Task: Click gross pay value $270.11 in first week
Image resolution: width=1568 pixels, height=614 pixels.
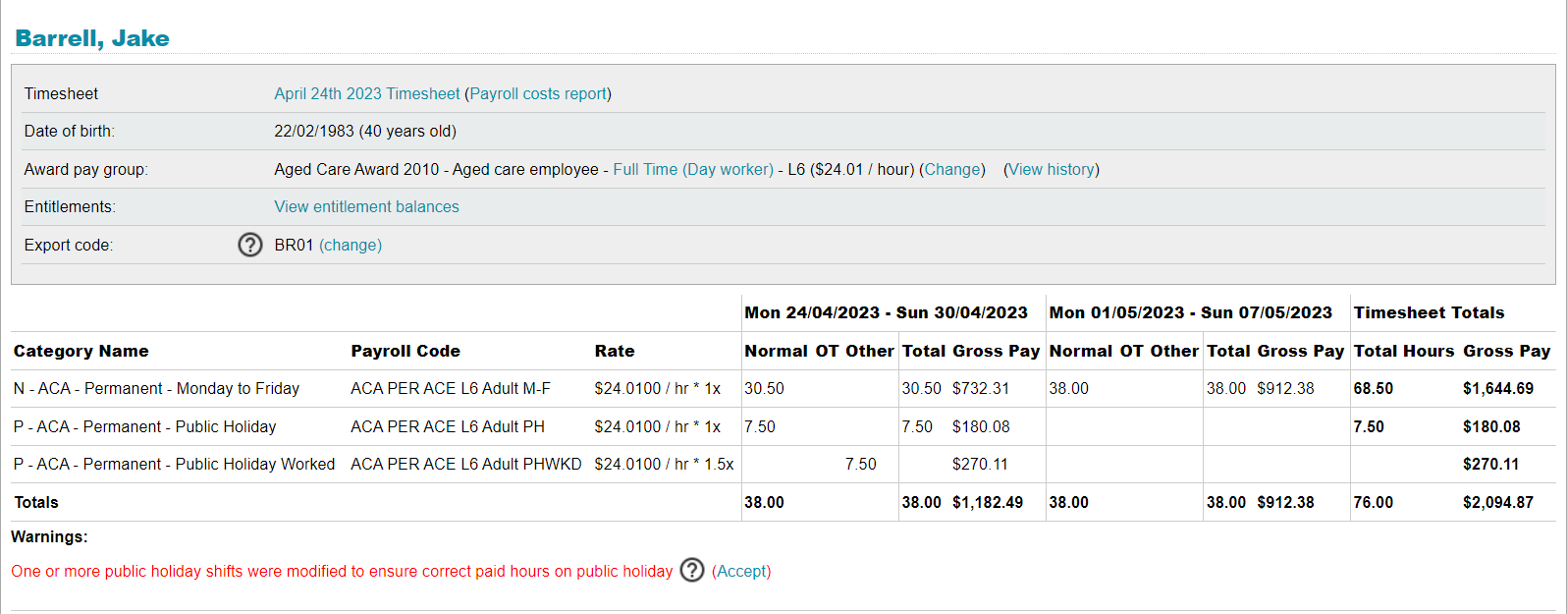Action: 980,464
